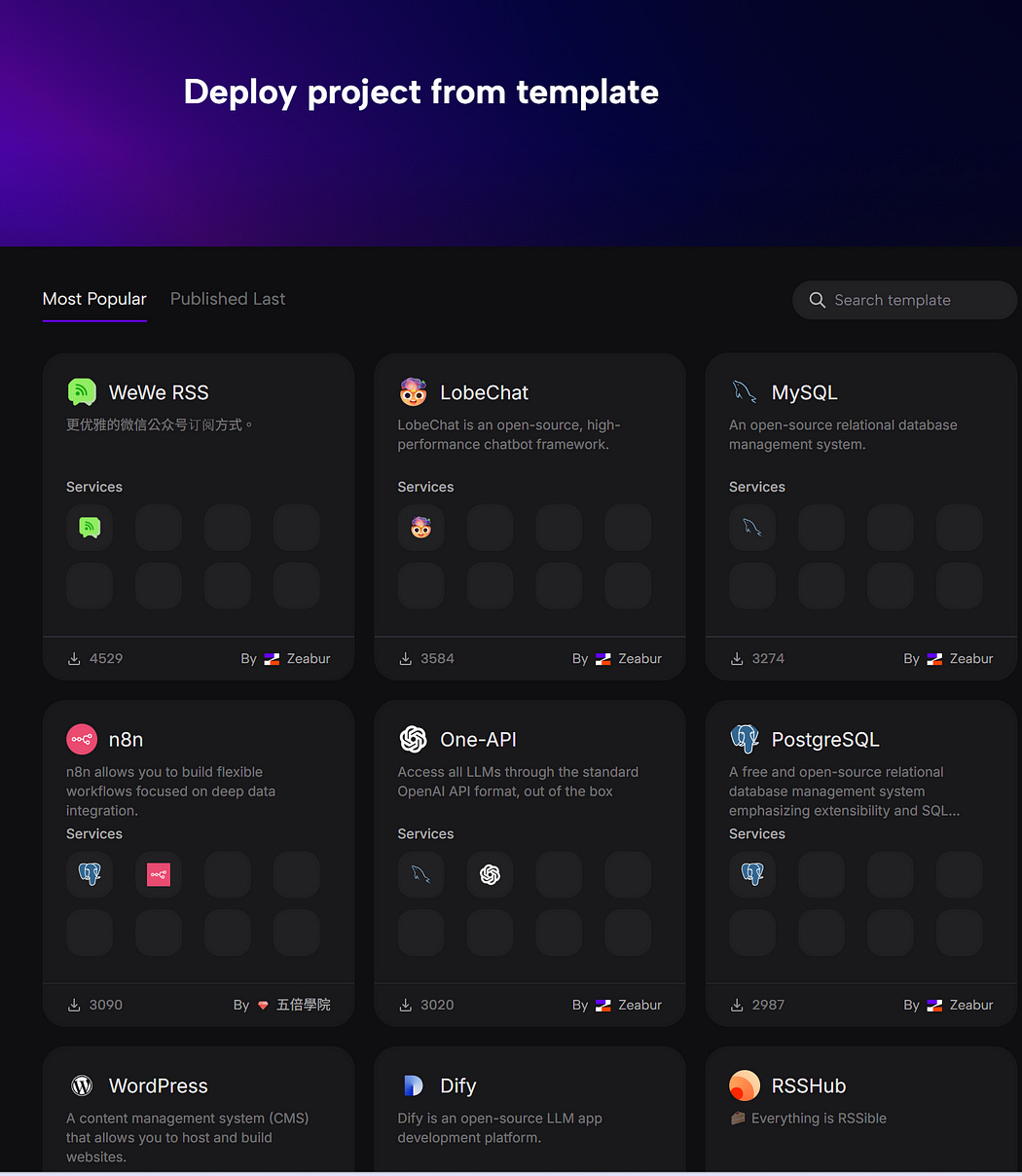Click Zeabur author logo in WeWe RSS card
The width and height of the screenshot is (1022, 1176).
(272, 659)
